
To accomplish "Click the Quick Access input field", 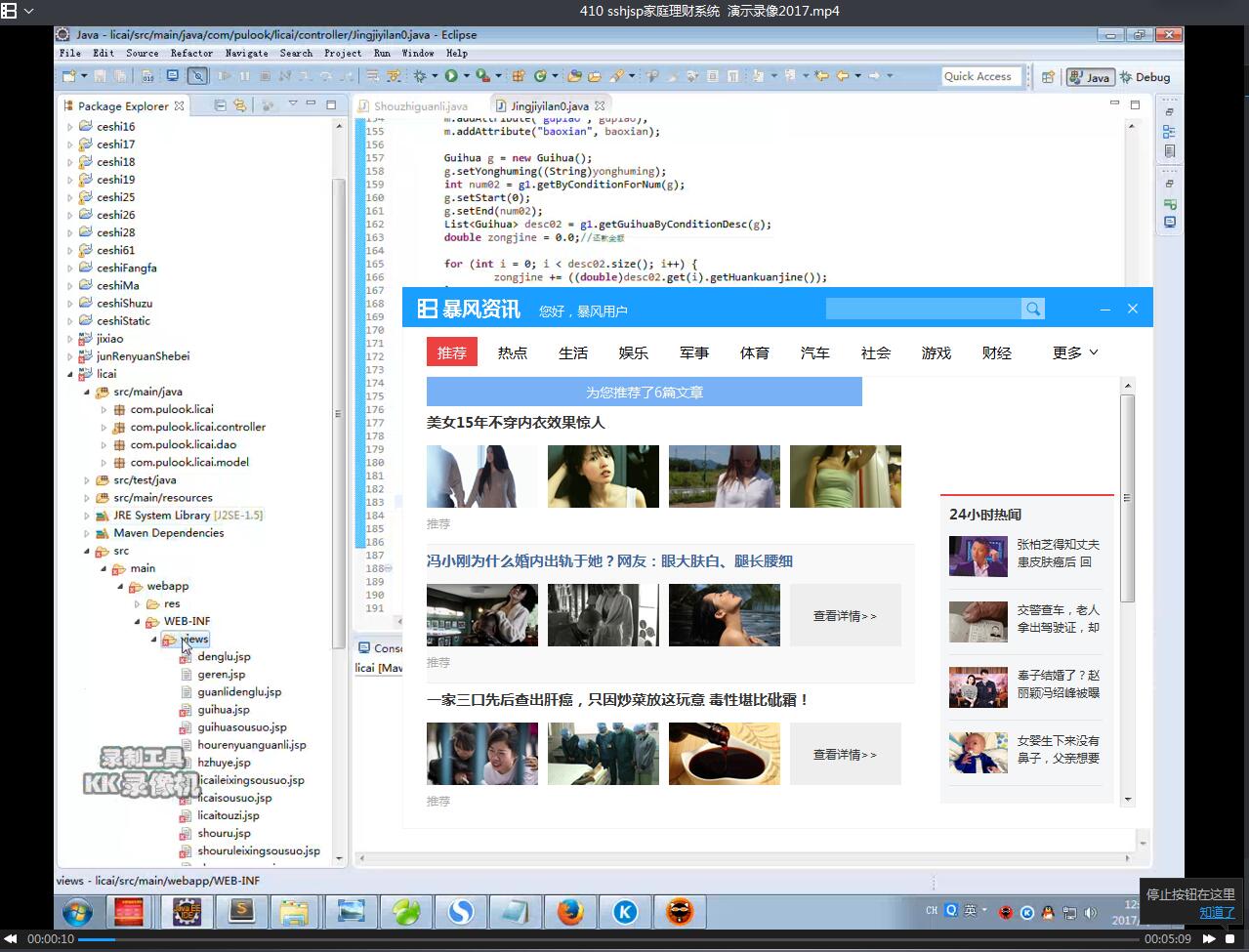I will (979, 76).
